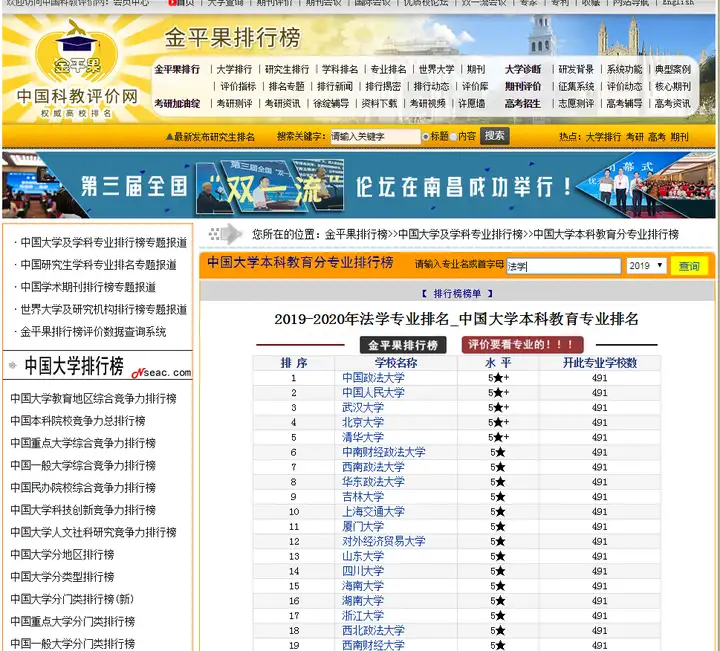Click the 排行榜榜单 link above the title
The width and height of the screenshot is (720, 651).
(457, 293)
